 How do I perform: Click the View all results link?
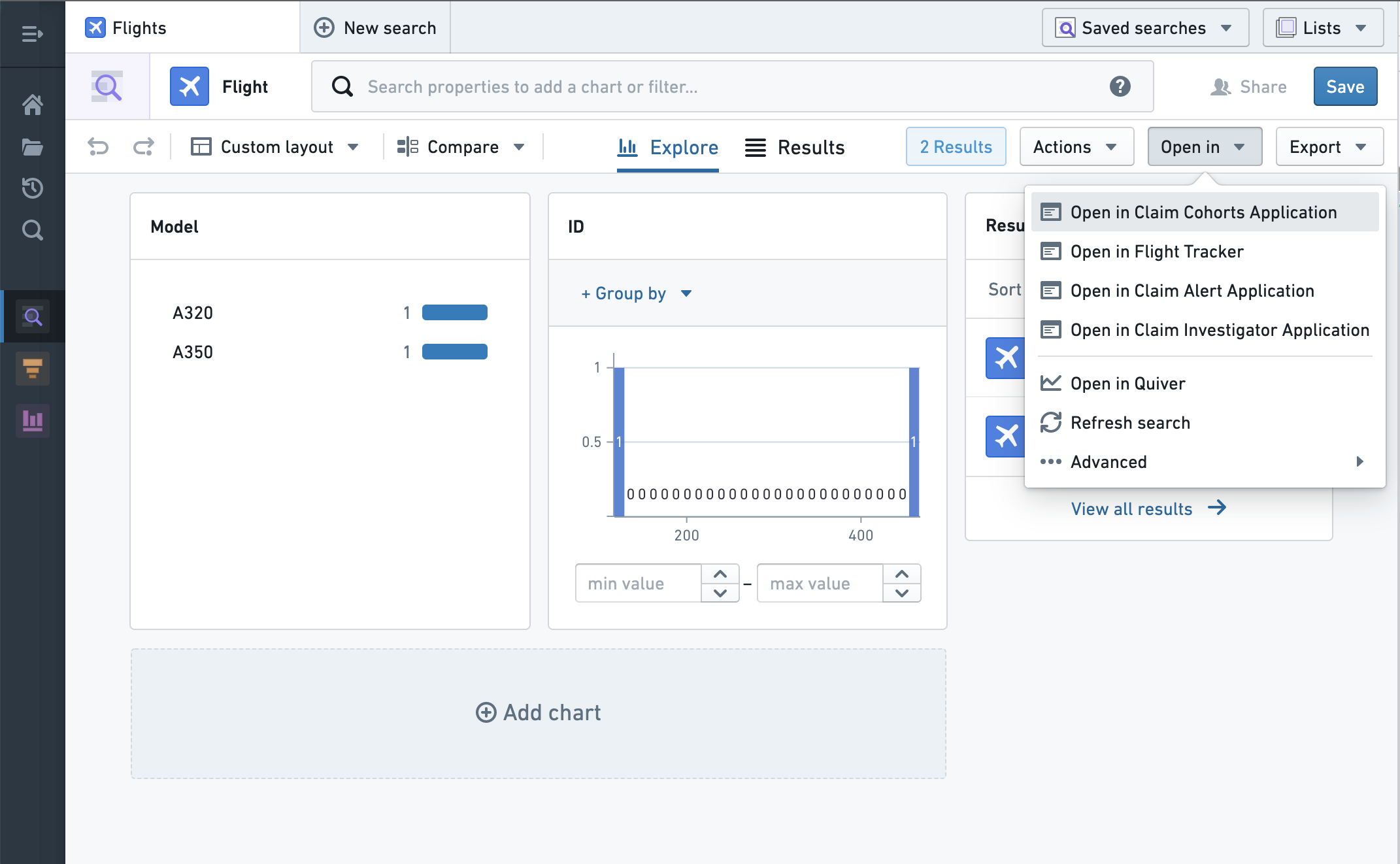tap(1148, 508)
